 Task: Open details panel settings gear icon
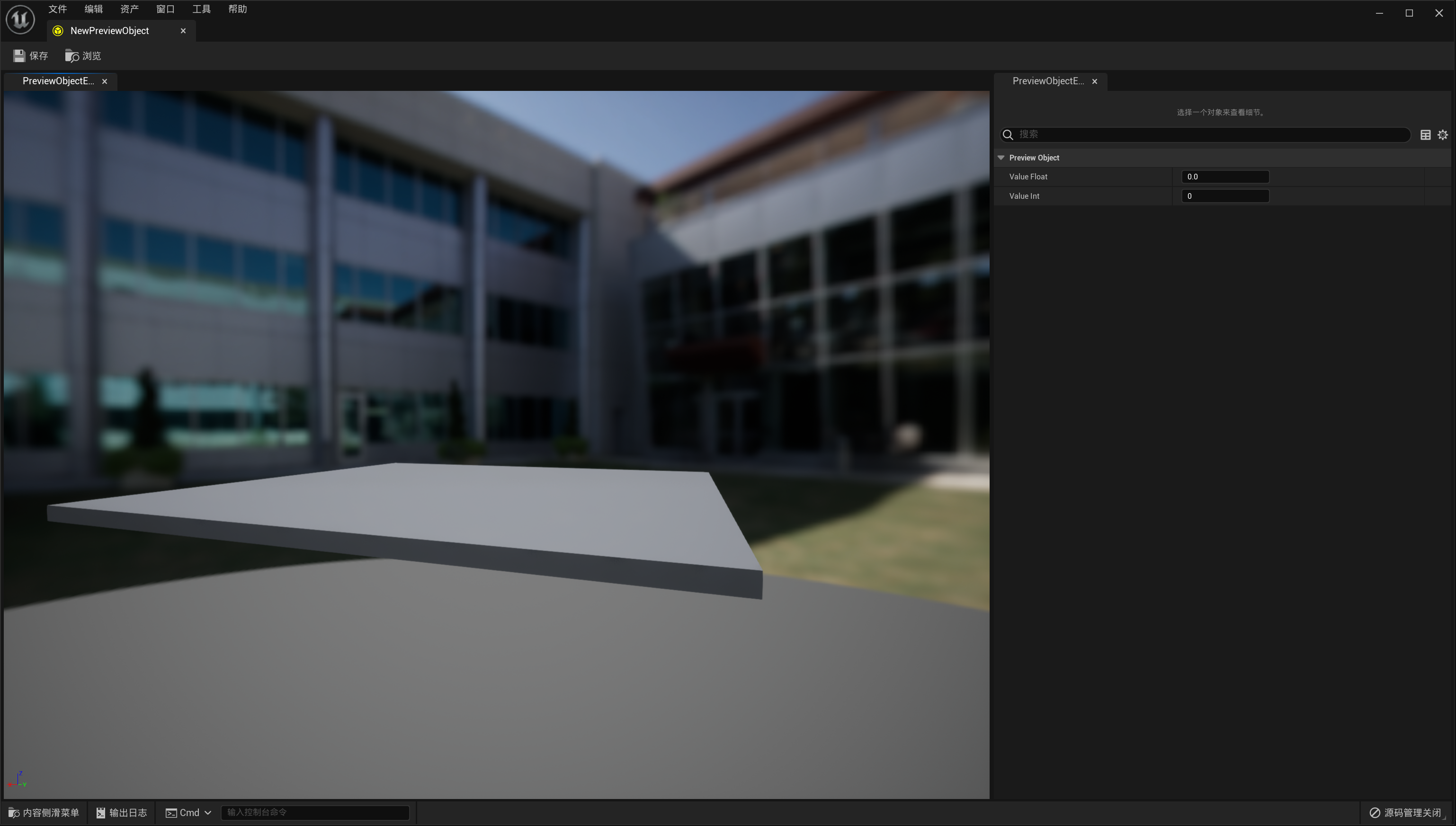pyautogui.click(x=1442, y=134)
